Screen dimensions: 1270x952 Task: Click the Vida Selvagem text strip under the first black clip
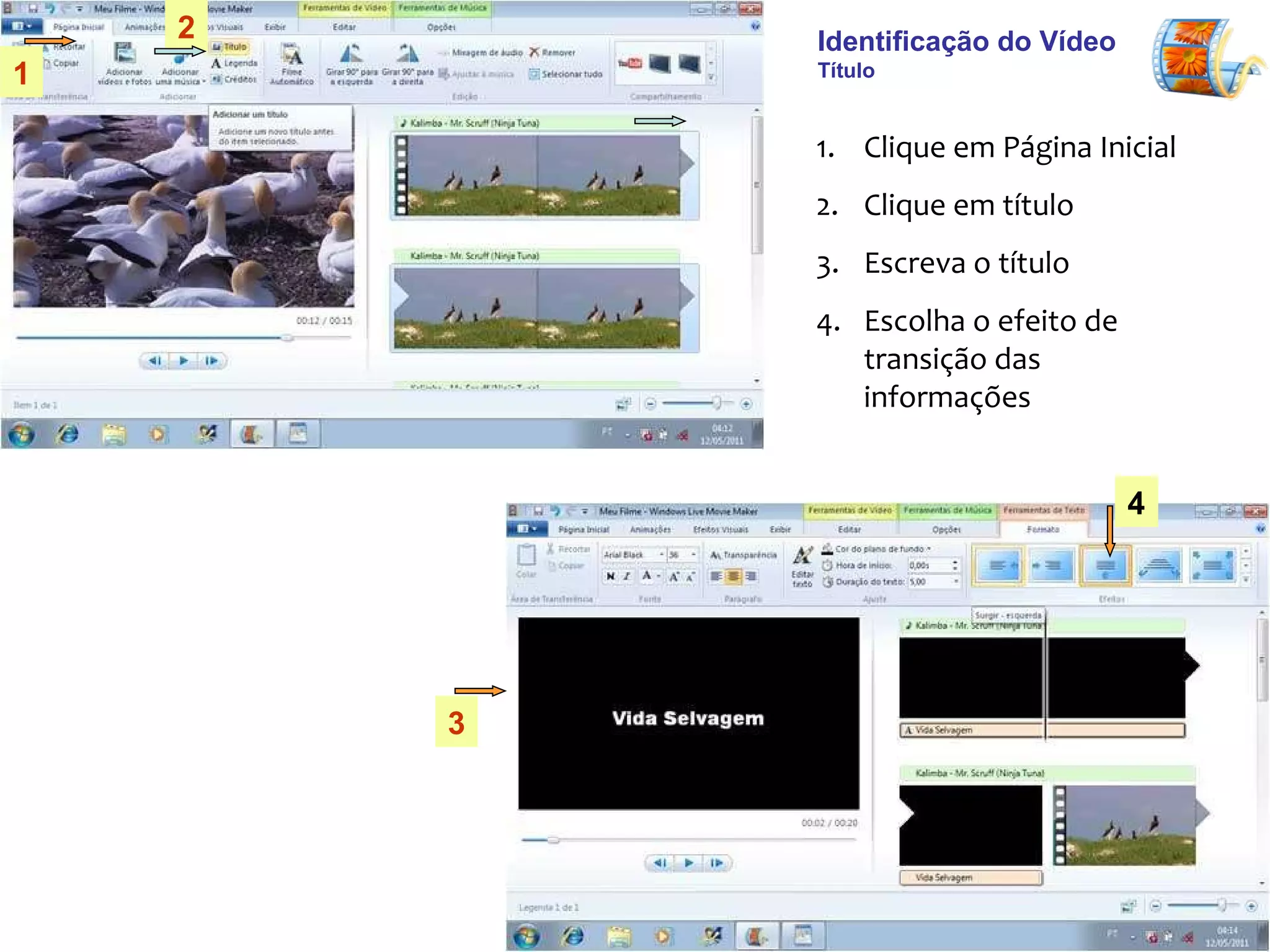click(x=1042, y=730)
